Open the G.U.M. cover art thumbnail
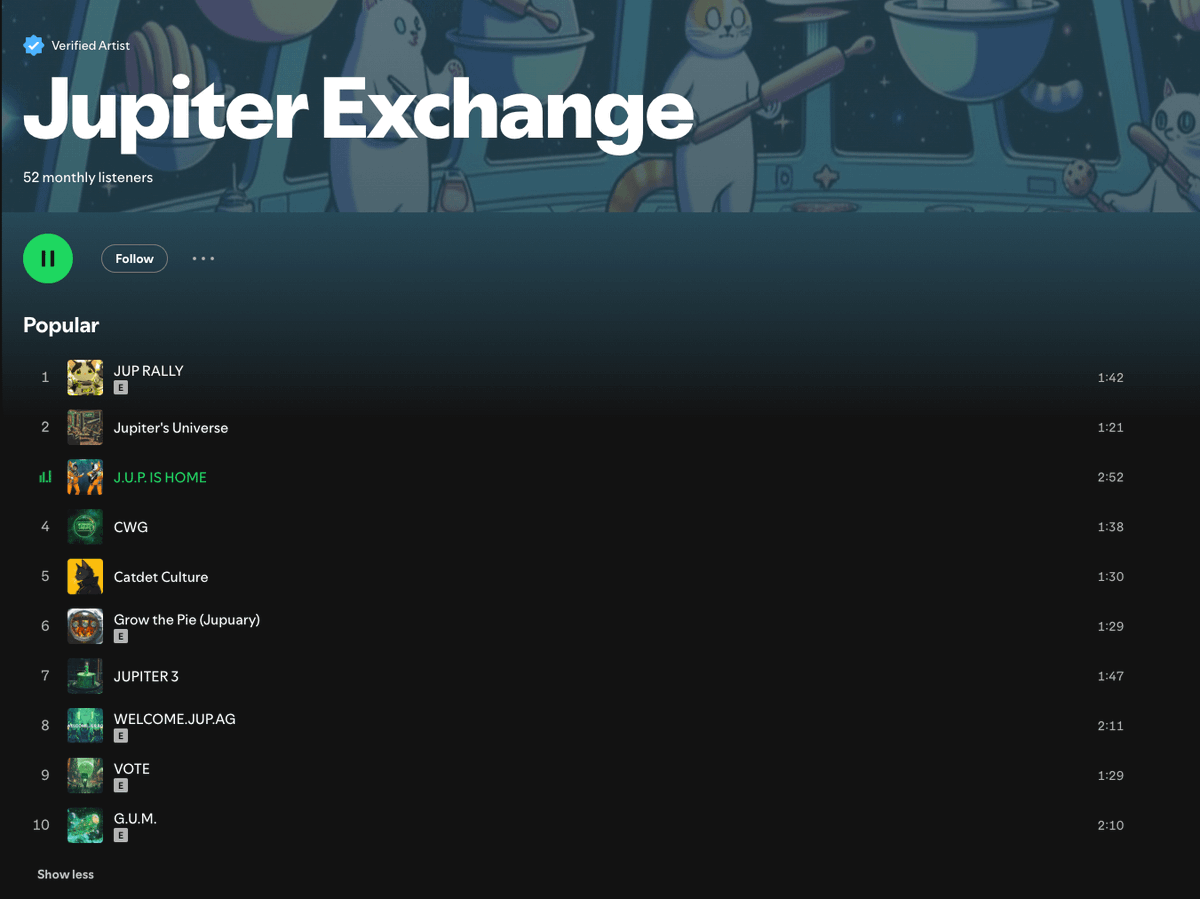 click(x=85, y=825)
